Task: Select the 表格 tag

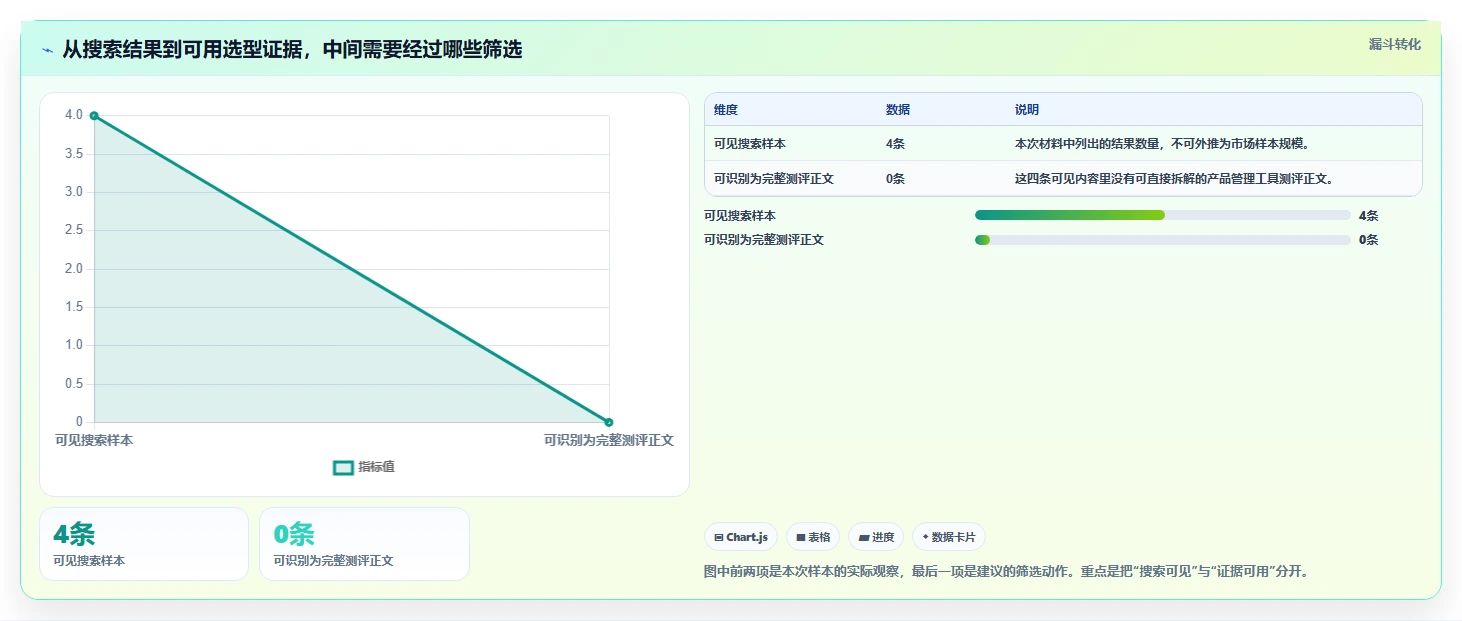Action: pos(813,537)
